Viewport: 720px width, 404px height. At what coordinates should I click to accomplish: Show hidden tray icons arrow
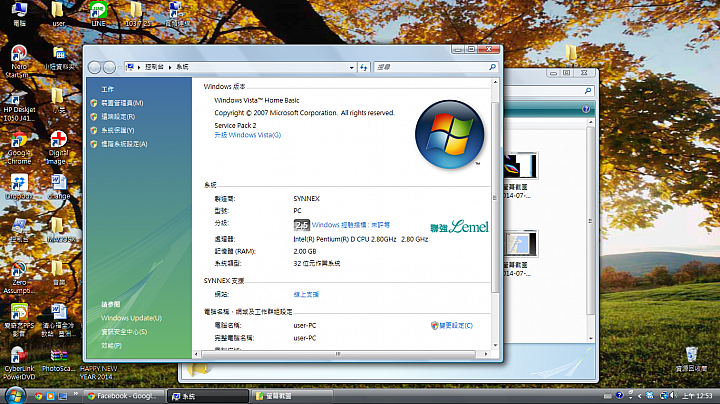(639, 396)
